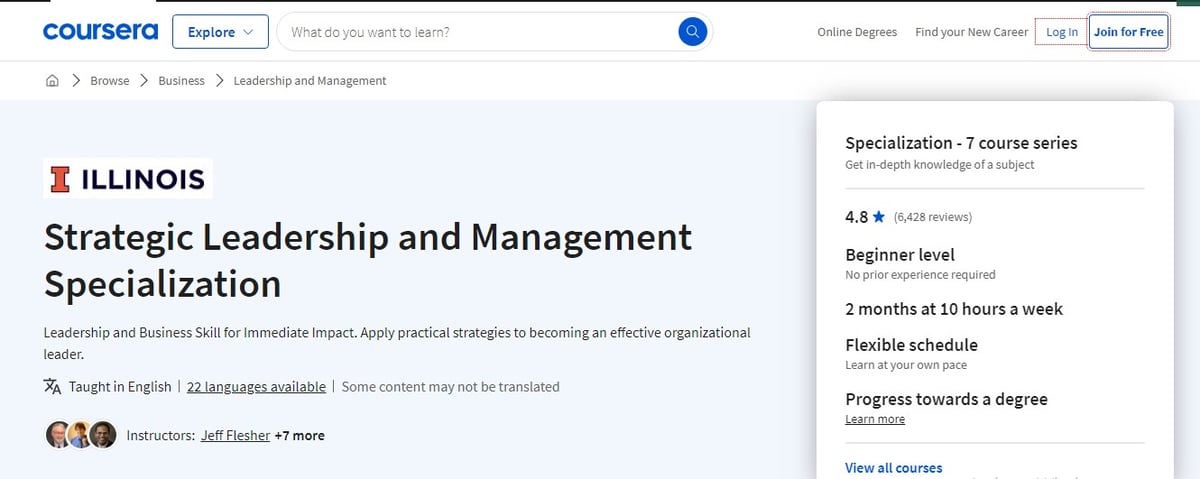Click the Coursera logo

[100, 32]
